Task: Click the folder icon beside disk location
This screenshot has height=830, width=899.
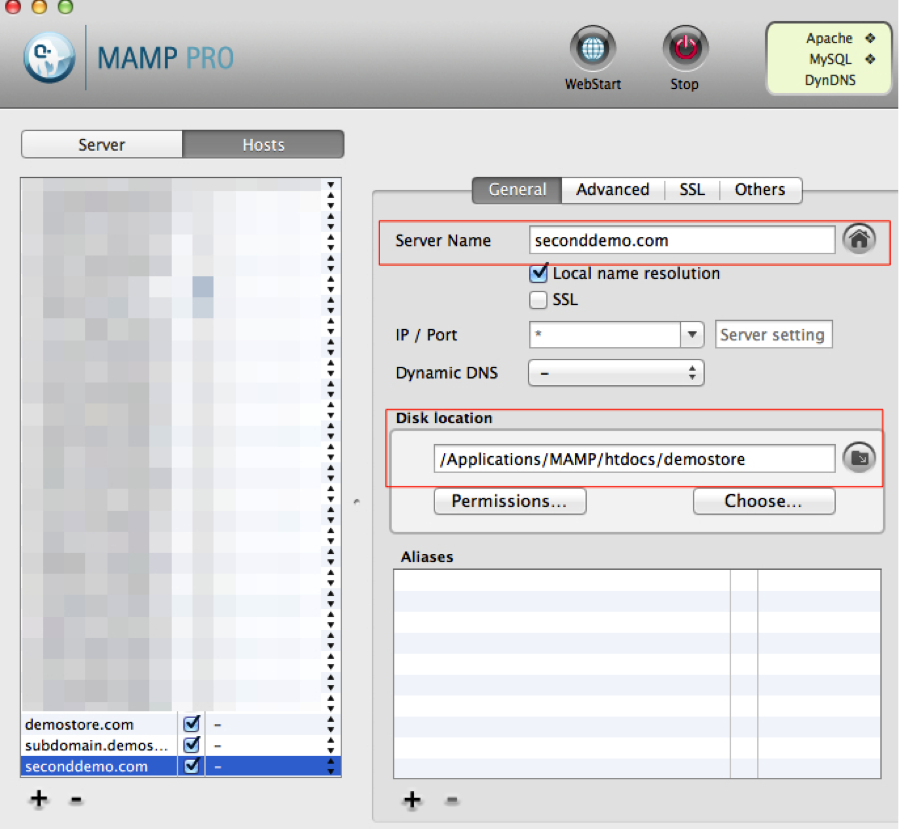Action: pyautogui.click(x=859, y=457)
